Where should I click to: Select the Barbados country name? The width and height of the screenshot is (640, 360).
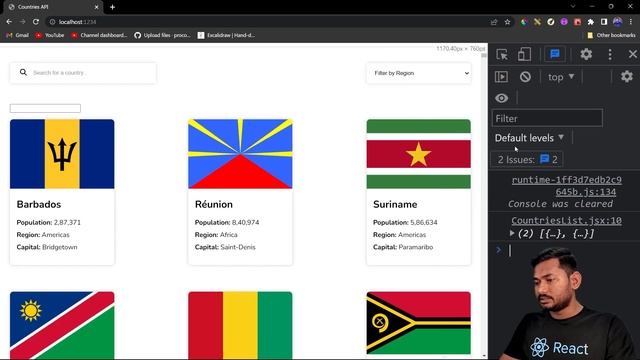click(39, 204)
